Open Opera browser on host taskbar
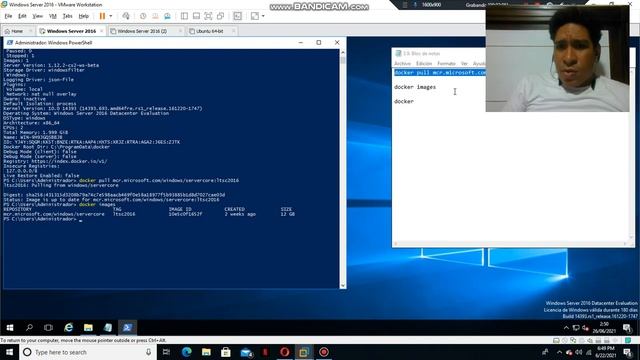This screenshot has height=360, width=640. point(284,352)
